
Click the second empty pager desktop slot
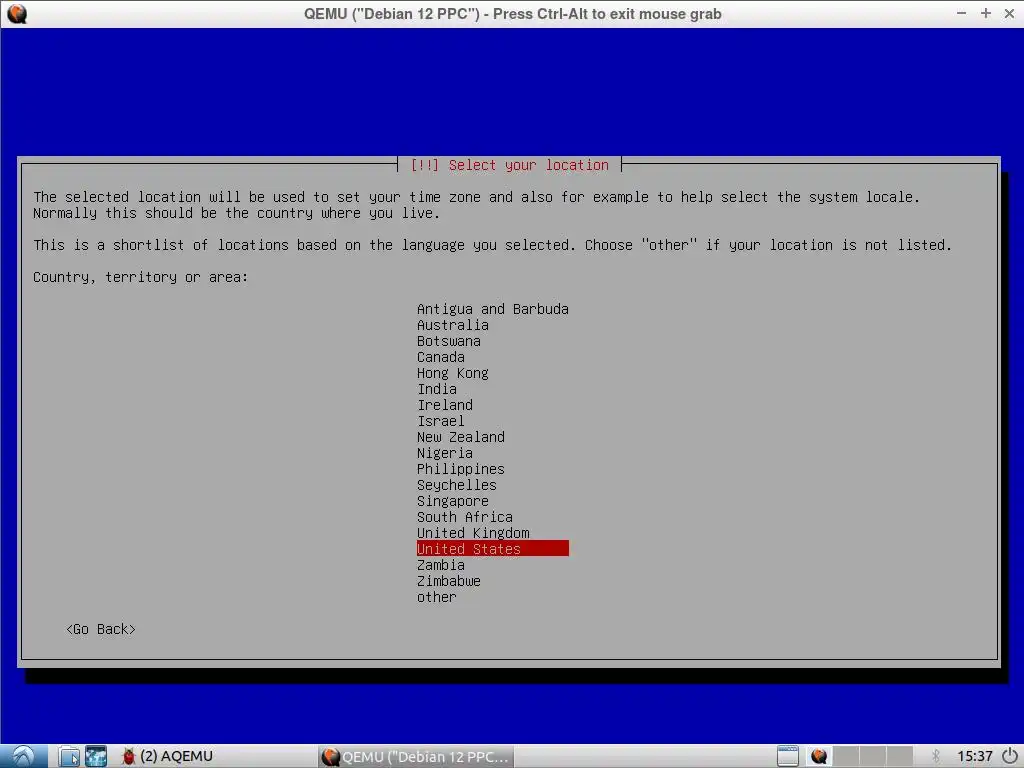point(872,756)
